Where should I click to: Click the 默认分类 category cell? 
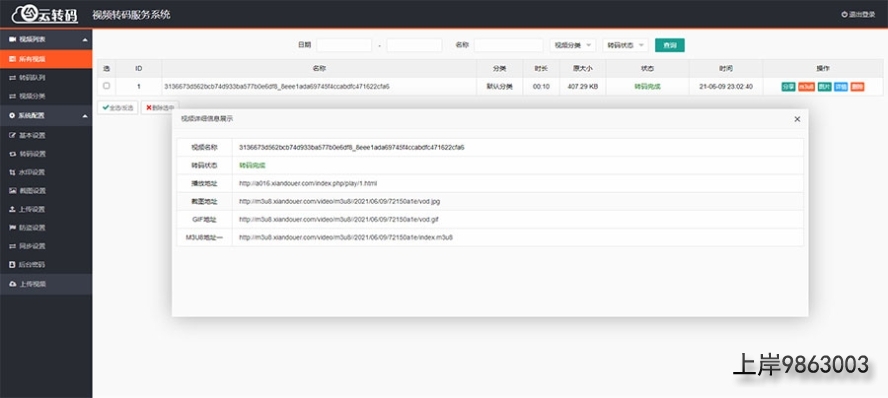point(500,87)
